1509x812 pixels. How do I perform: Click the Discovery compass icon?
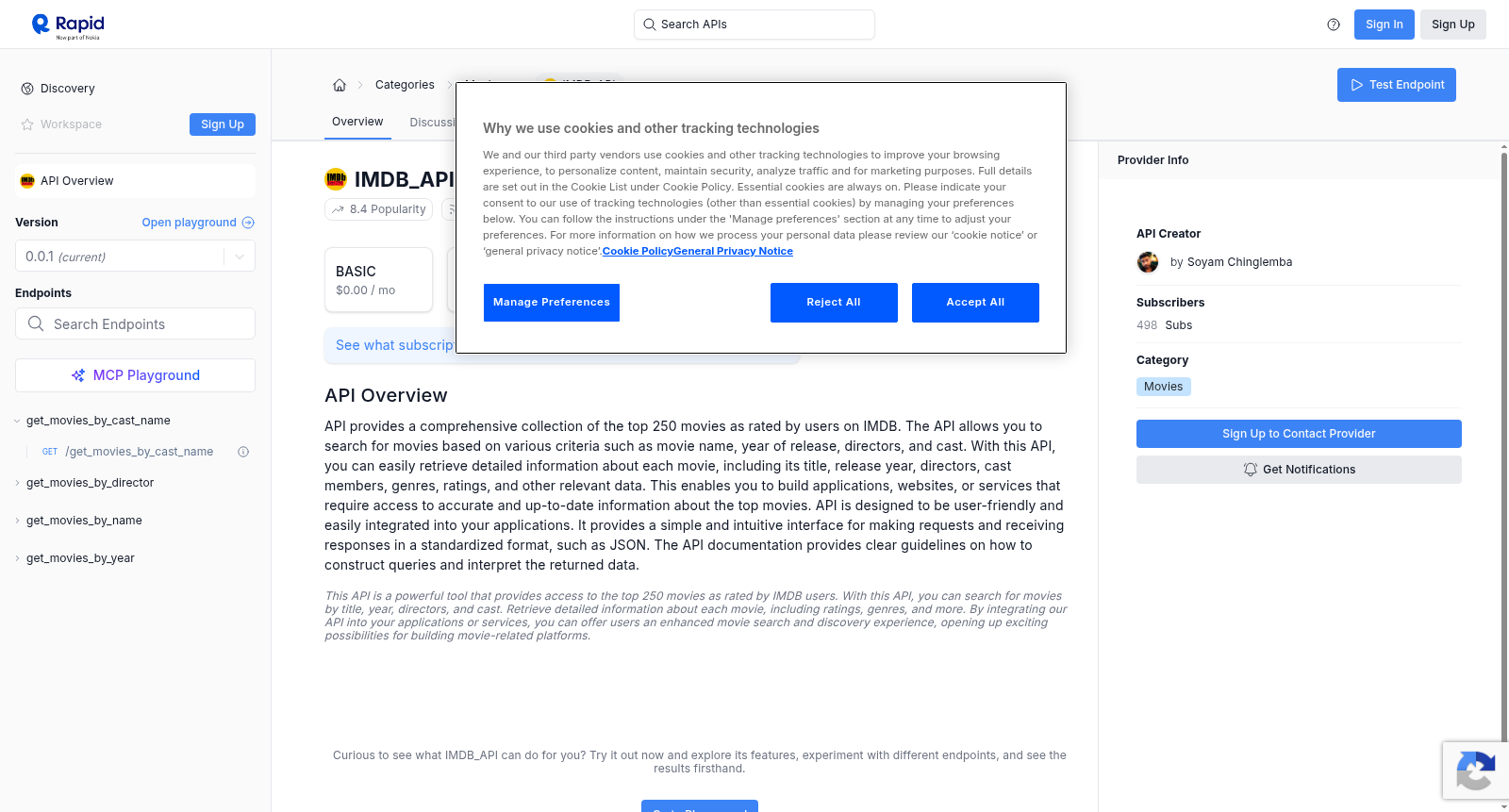(x=27, y=89)
